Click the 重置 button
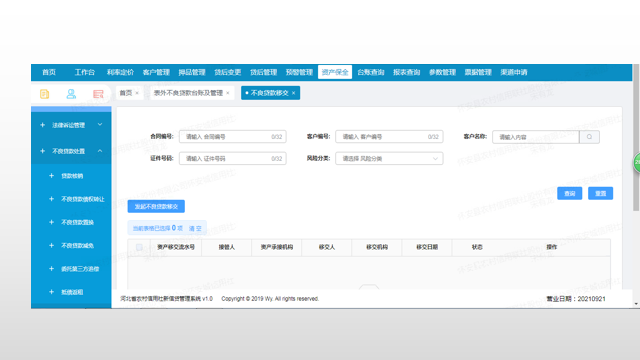Screen dimensions: 640x360 (x=600, y=193)
